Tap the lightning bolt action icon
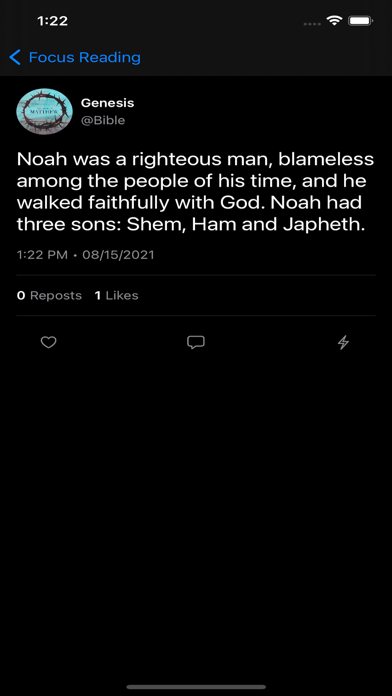 343,342
